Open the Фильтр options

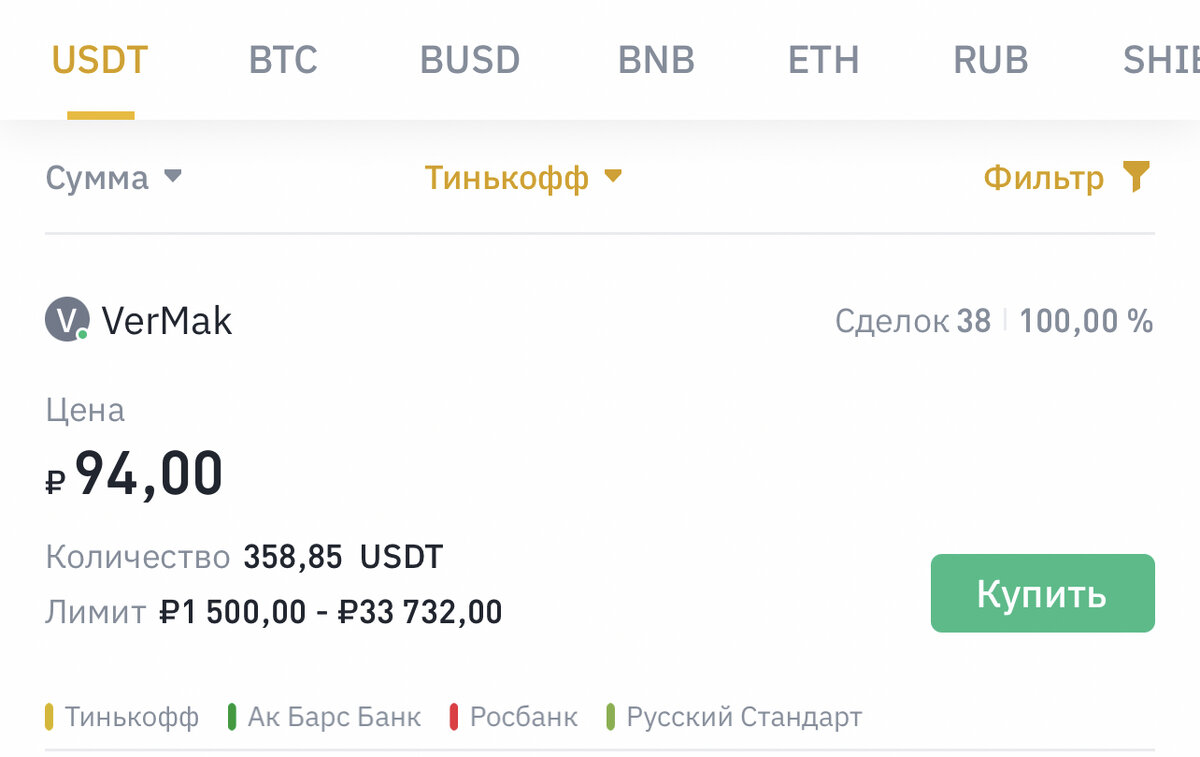(1046, 177)
